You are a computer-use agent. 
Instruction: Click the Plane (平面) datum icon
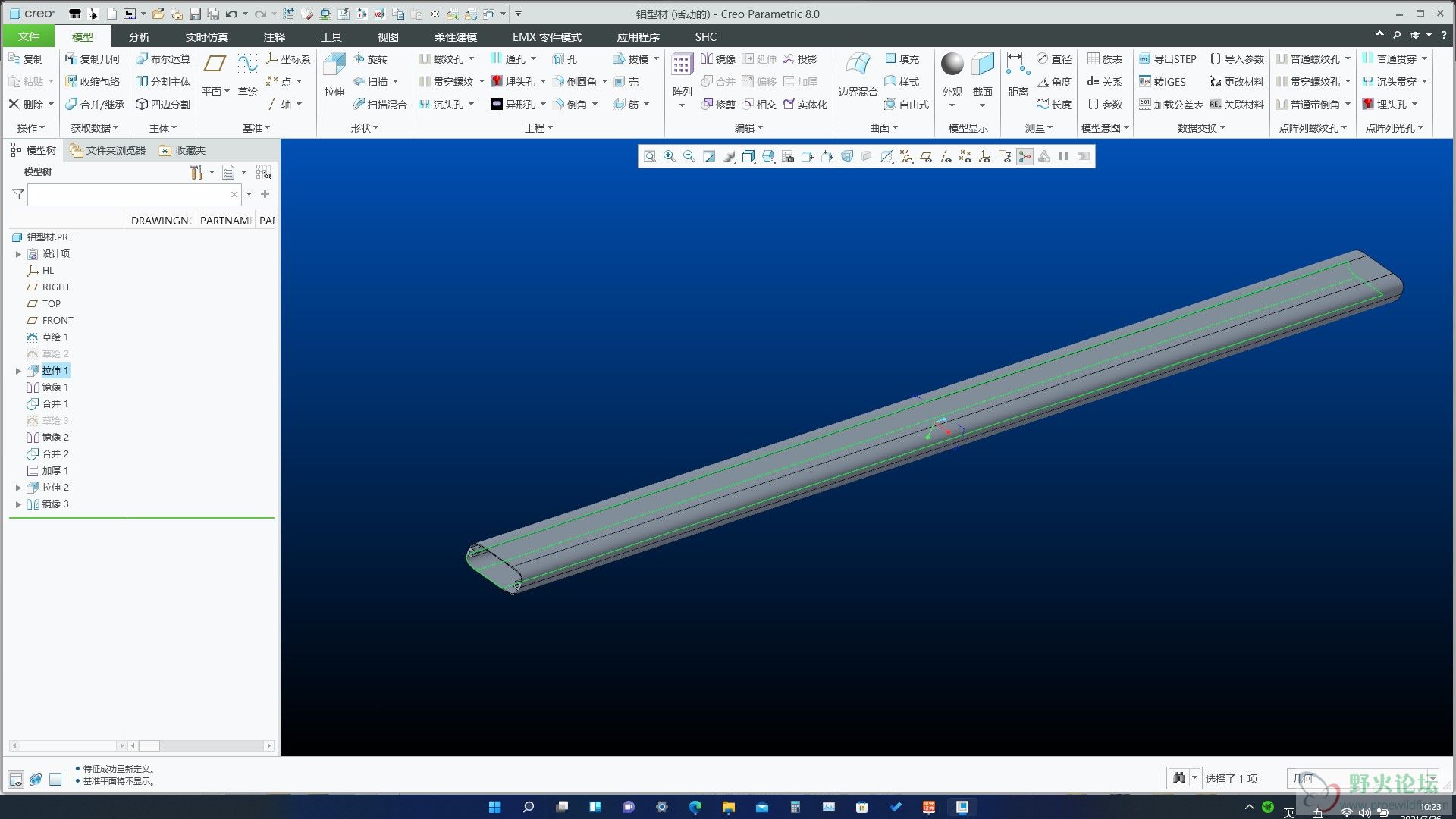(215, 65)
